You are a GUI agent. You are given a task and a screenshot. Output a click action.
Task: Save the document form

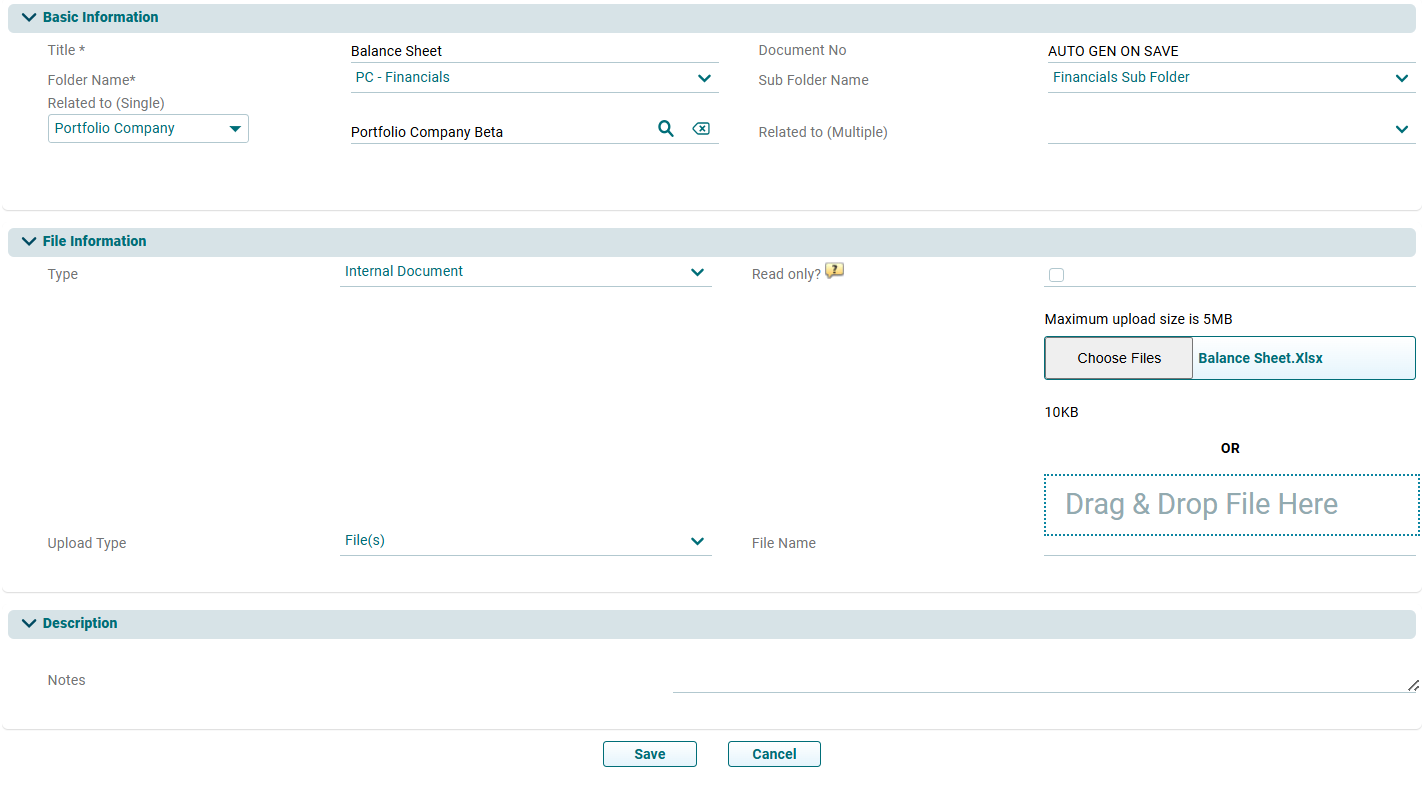tap(649, 754)
